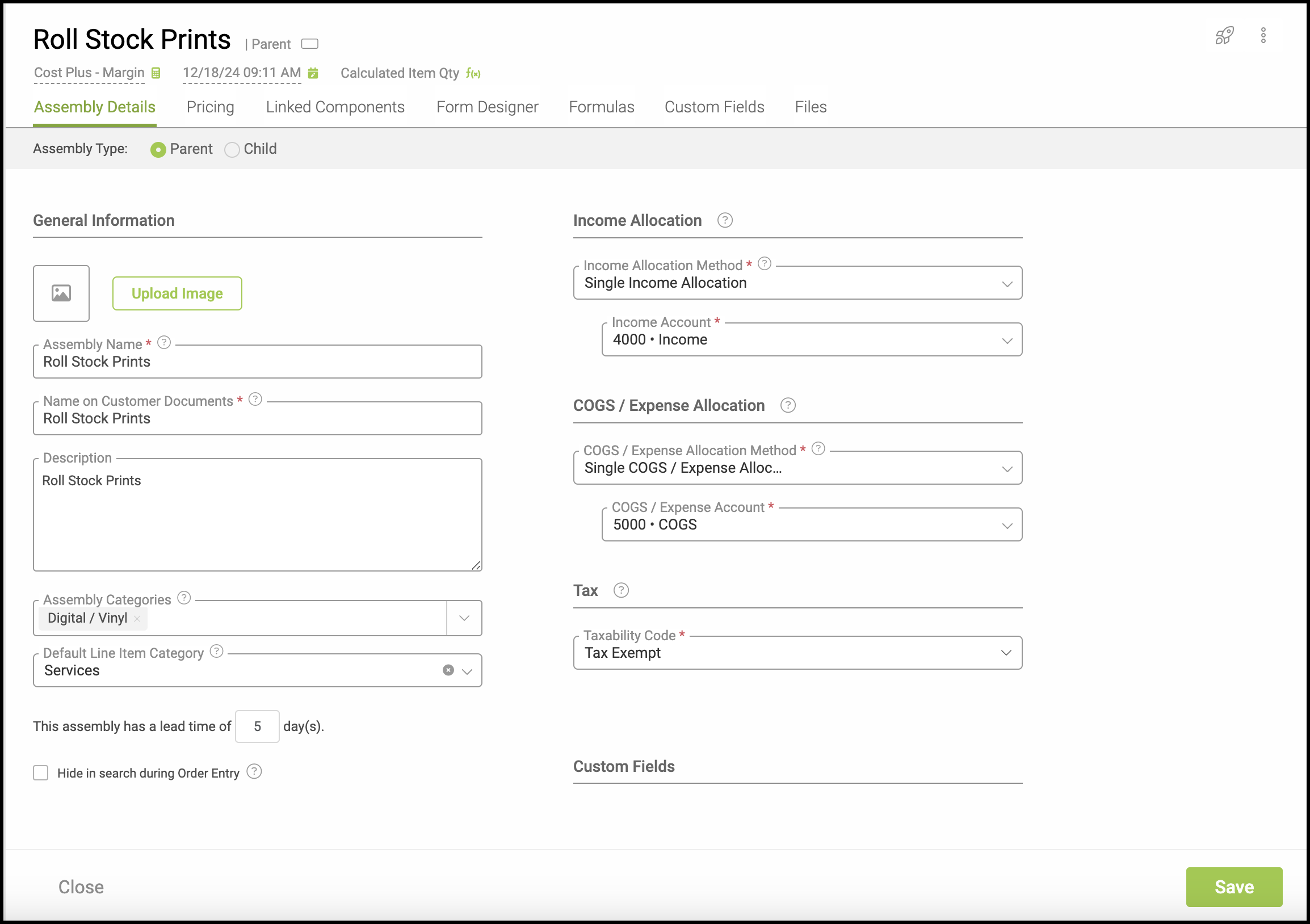This screenshot has width=1310, height=924.
Task: Check Hide in search during Order Entry
Action: (40, 773)
